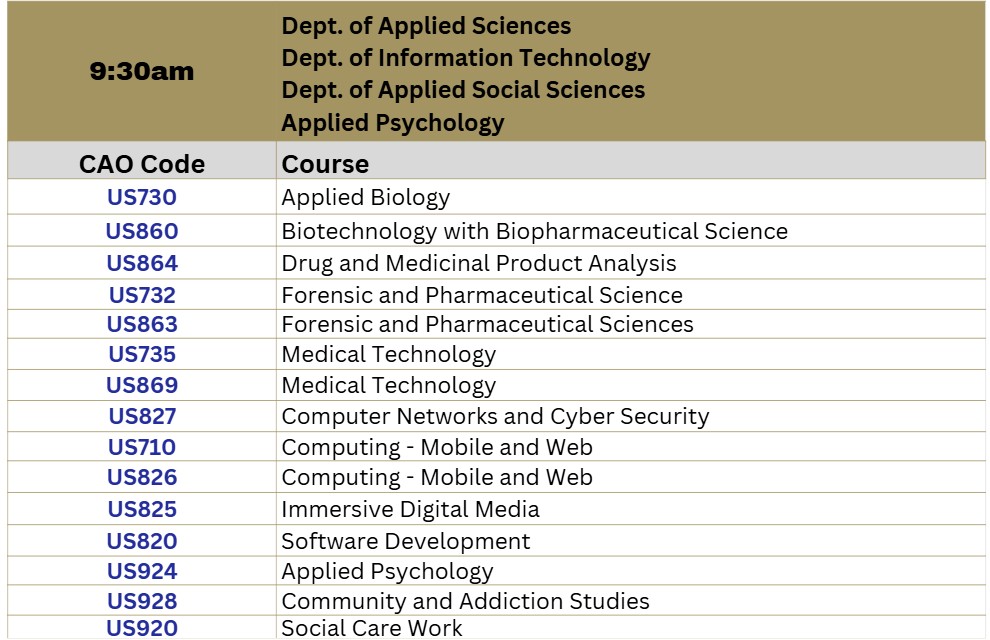
Task: Select the 9:30am time slot header
Action: point(142,72)
